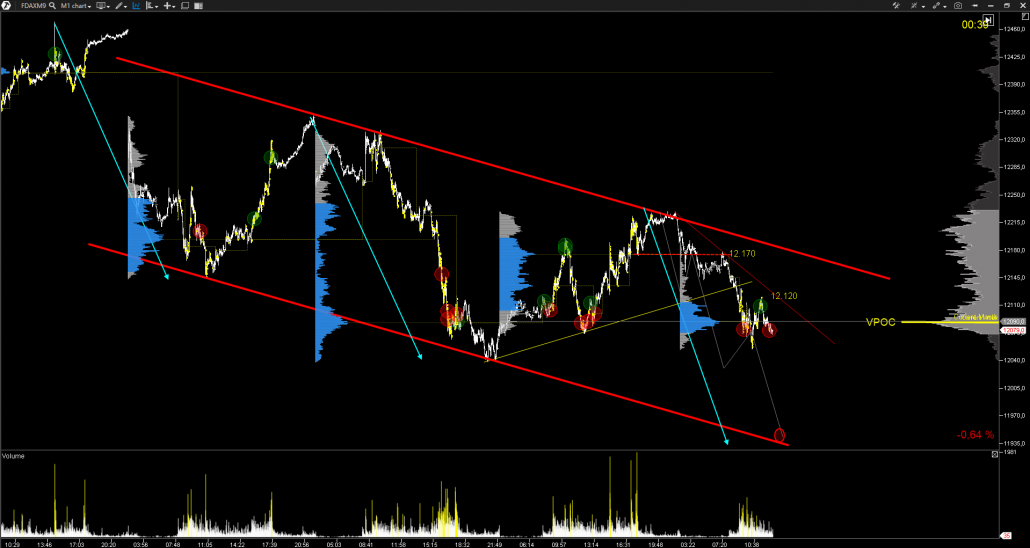Open the M1 chart timeframe dropdown

pos(76,6)
